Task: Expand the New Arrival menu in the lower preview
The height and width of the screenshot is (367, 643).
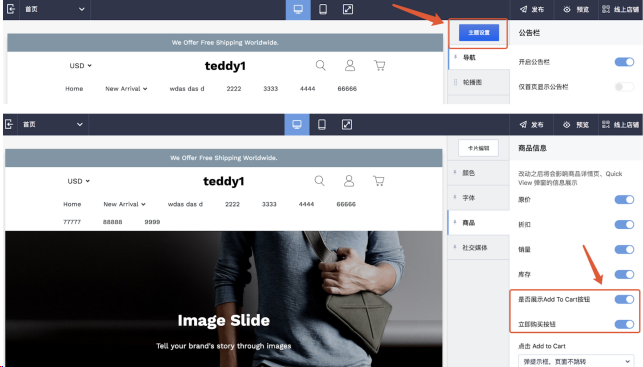Action: click(125, 204)
